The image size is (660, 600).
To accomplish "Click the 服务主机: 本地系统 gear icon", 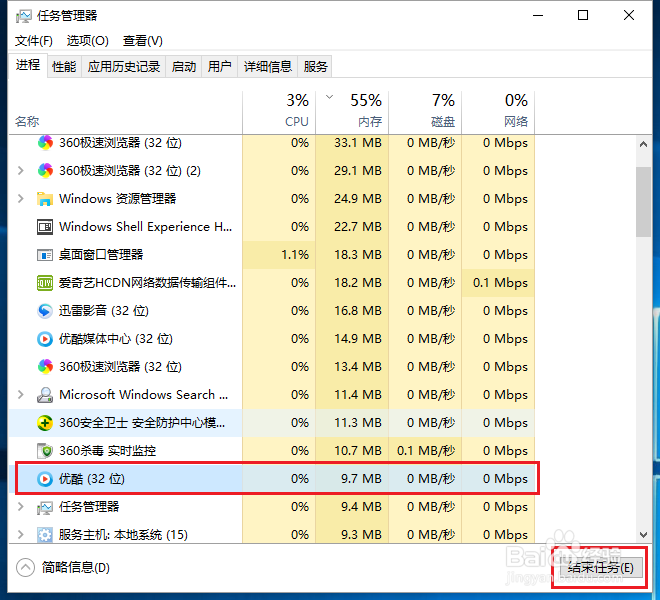I will (45, 535).
